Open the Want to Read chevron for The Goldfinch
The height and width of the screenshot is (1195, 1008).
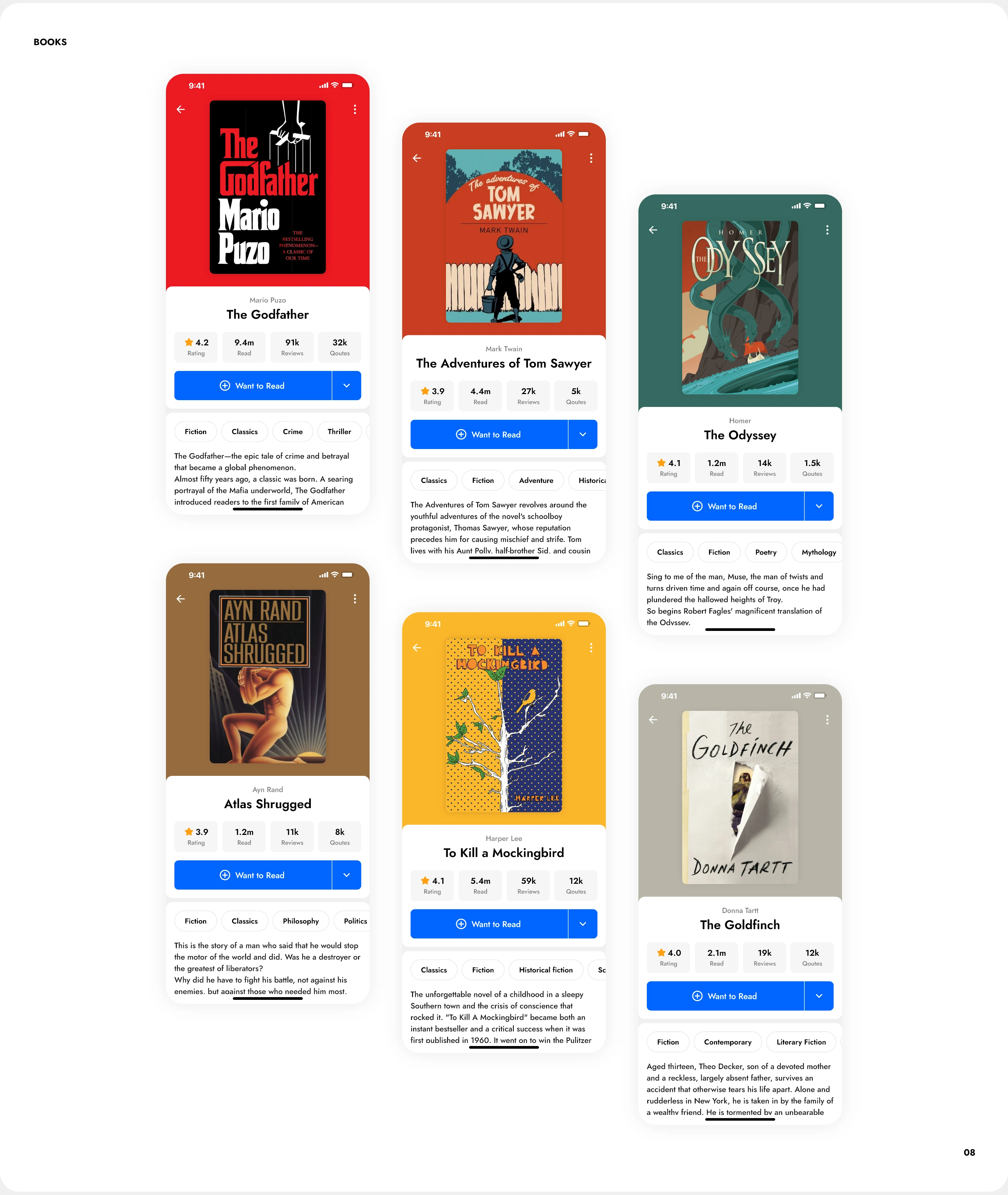point(819,996)
